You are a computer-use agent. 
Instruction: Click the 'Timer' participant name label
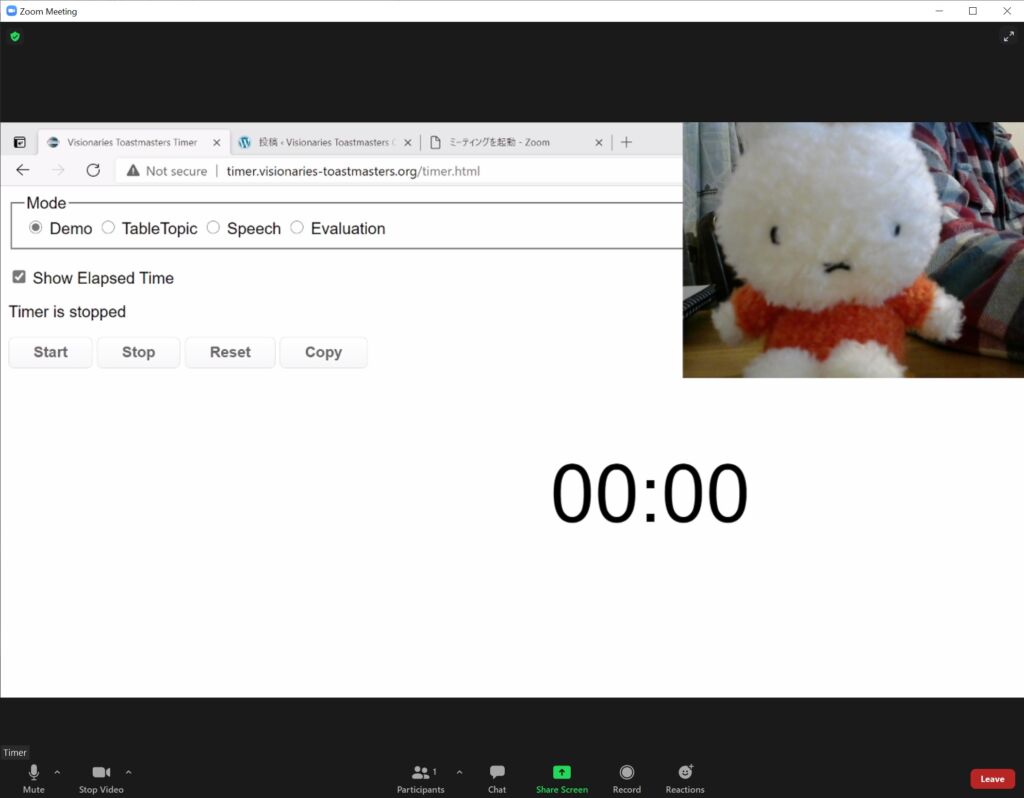pyautogui.click(x=15, y=752)
